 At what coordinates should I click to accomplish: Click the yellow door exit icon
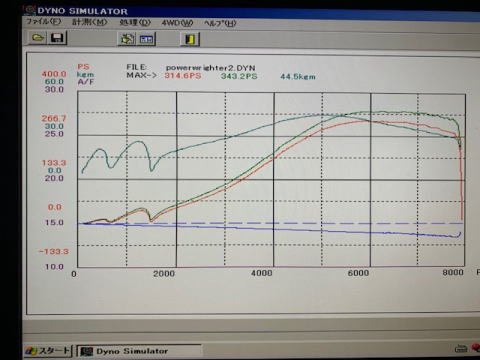(x=190, y=39)
